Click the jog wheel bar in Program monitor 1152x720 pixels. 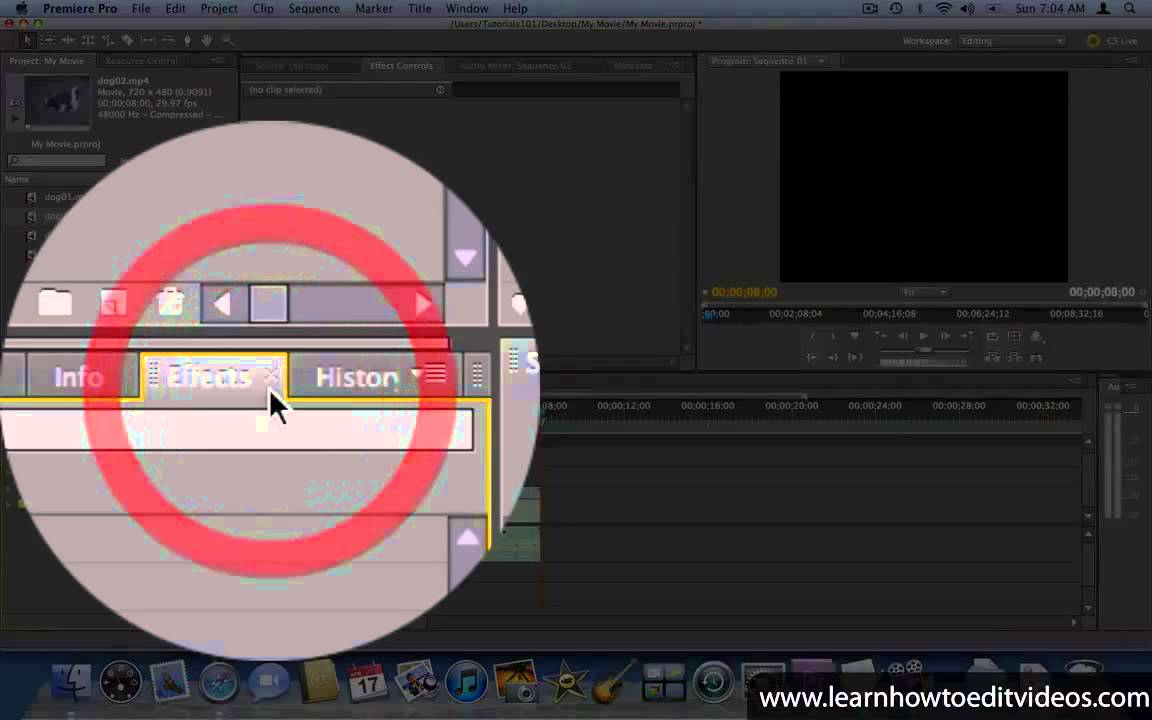coord(924,362)
